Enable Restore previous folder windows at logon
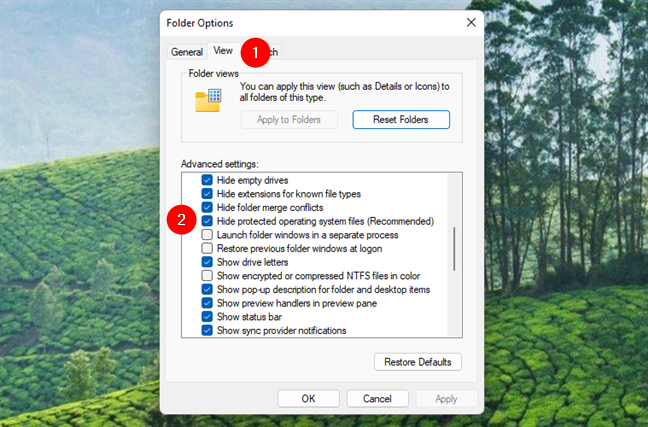 pyautogui.click(x=207, y=248)
